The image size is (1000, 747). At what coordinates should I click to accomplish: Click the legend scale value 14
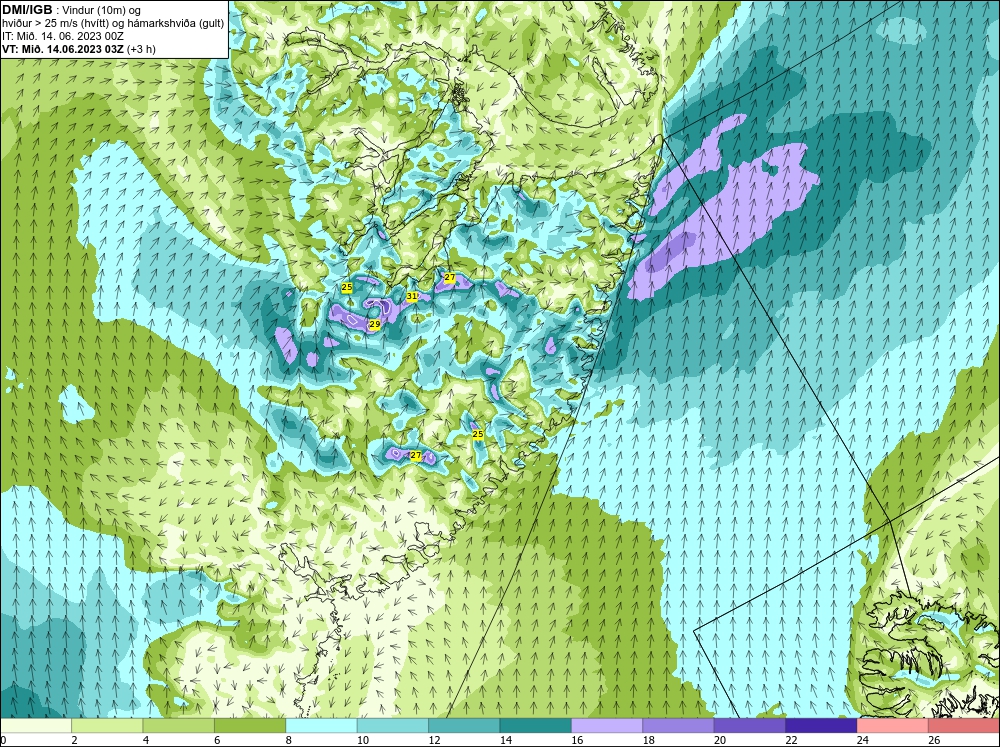point(505,740)
